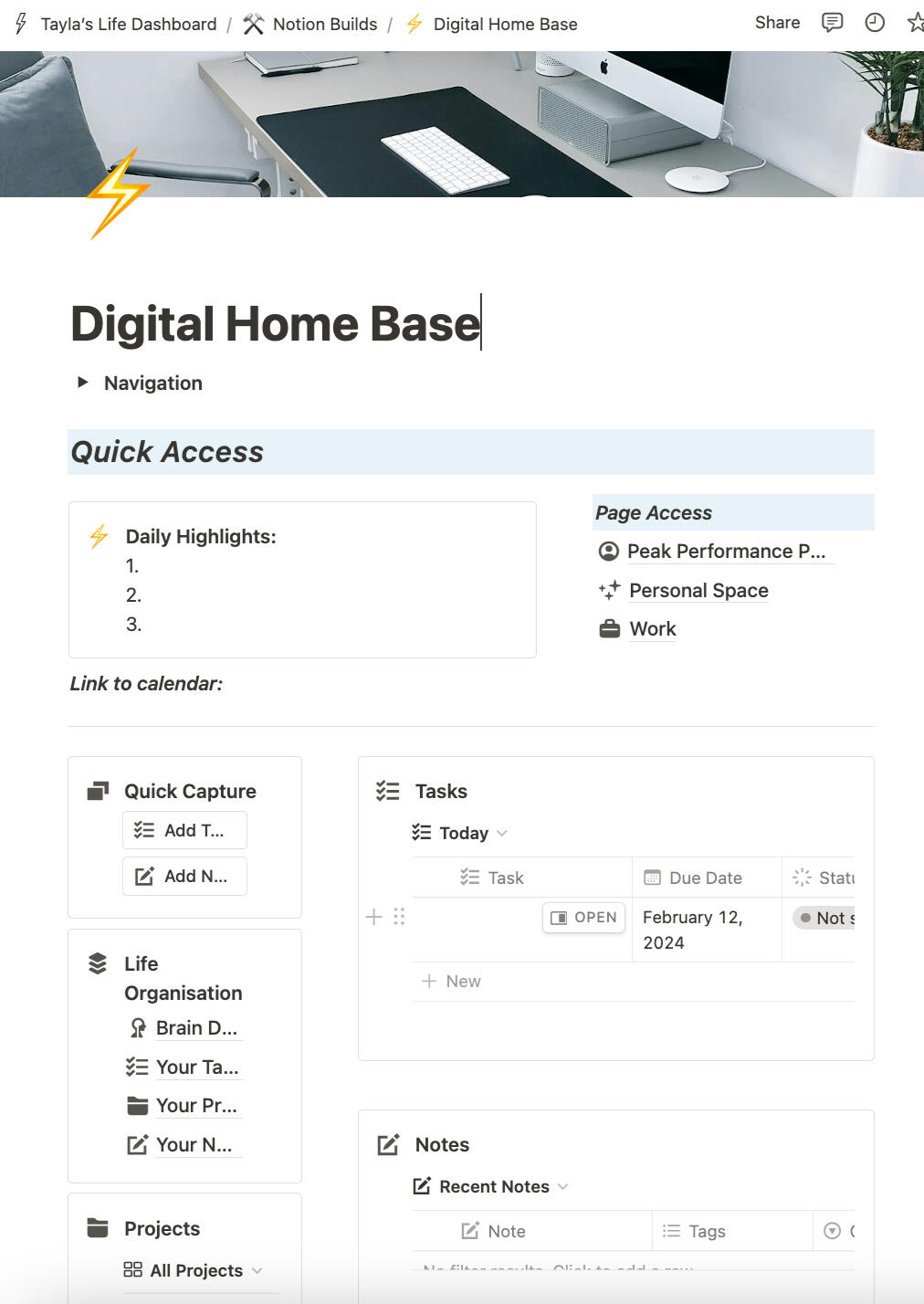Click the Due Date column header
This screenshot has height=1304, width=924.
(x=705, y=878)
